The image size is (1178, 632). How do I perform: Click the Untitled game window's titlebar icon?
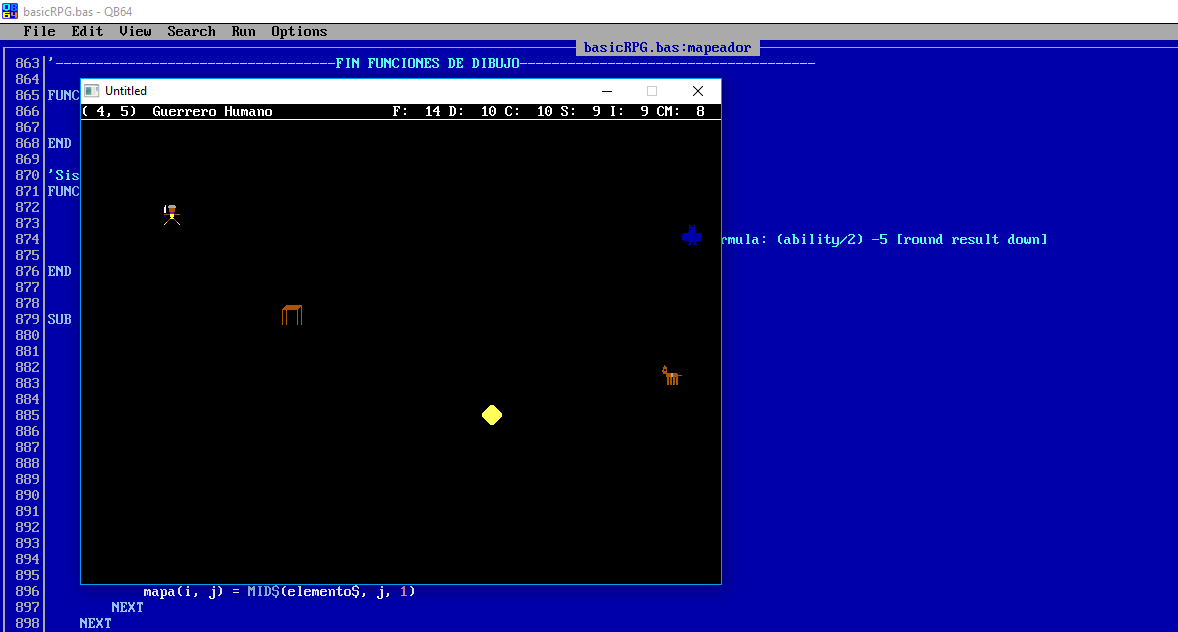click(x=90, y=90)
